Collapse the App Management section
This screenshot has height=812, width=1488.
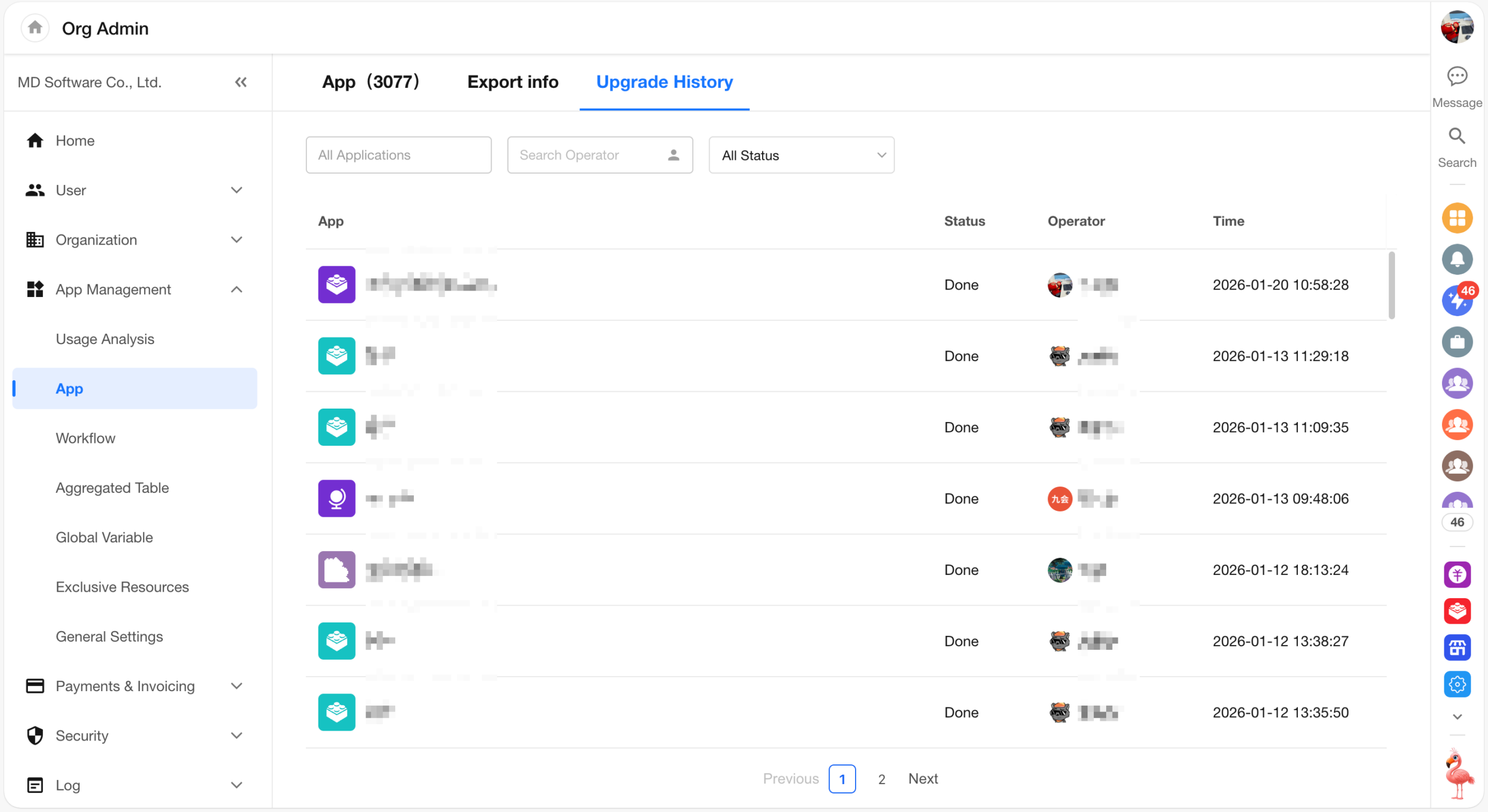tap(236, 289)
